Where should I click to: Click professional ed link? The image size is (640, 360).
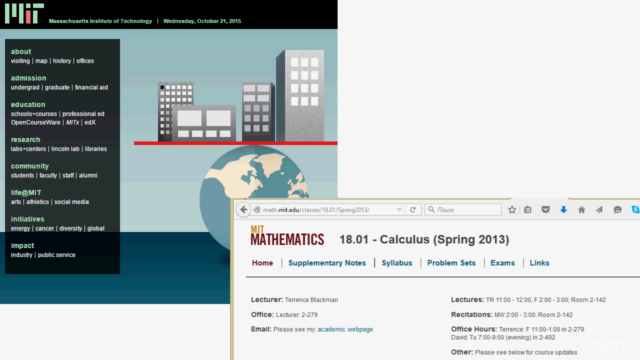[x=83, y=114]
